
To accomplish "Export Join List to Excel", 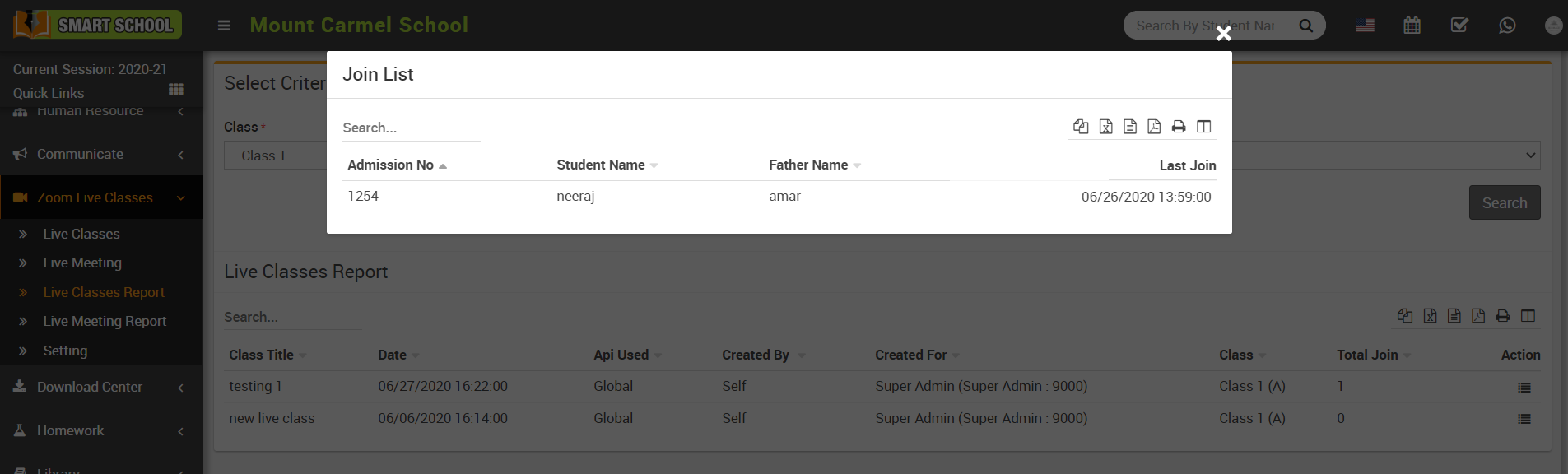I will click(x=1105, y=127).
